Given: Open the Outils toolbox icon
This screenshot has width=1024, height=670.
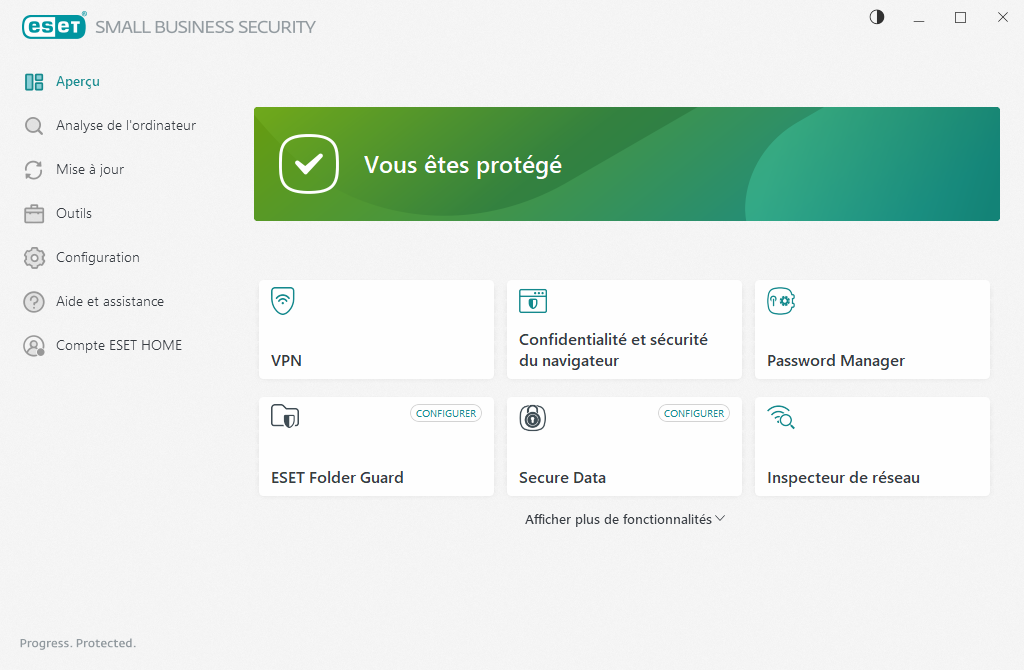Looking at the screenshot, I should [x=33, y=213].
